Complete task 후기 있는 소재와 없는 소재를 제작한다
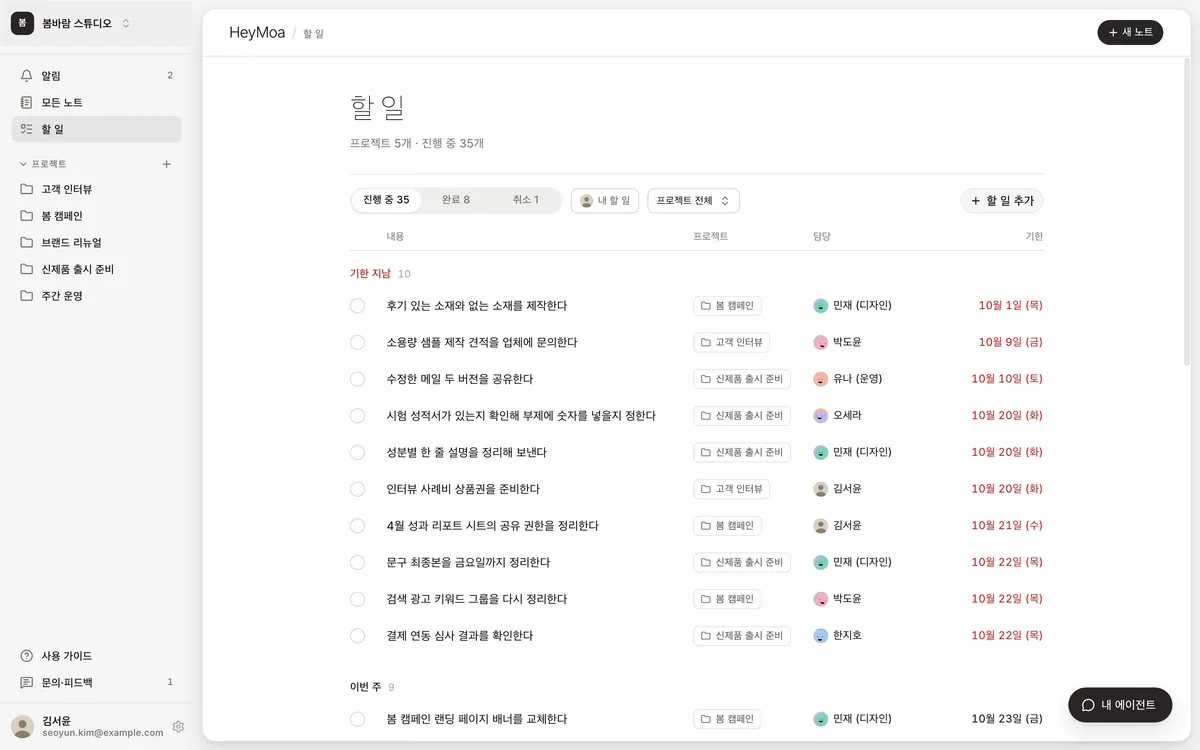The image size is (1200, 750). (x=357, y=306)
